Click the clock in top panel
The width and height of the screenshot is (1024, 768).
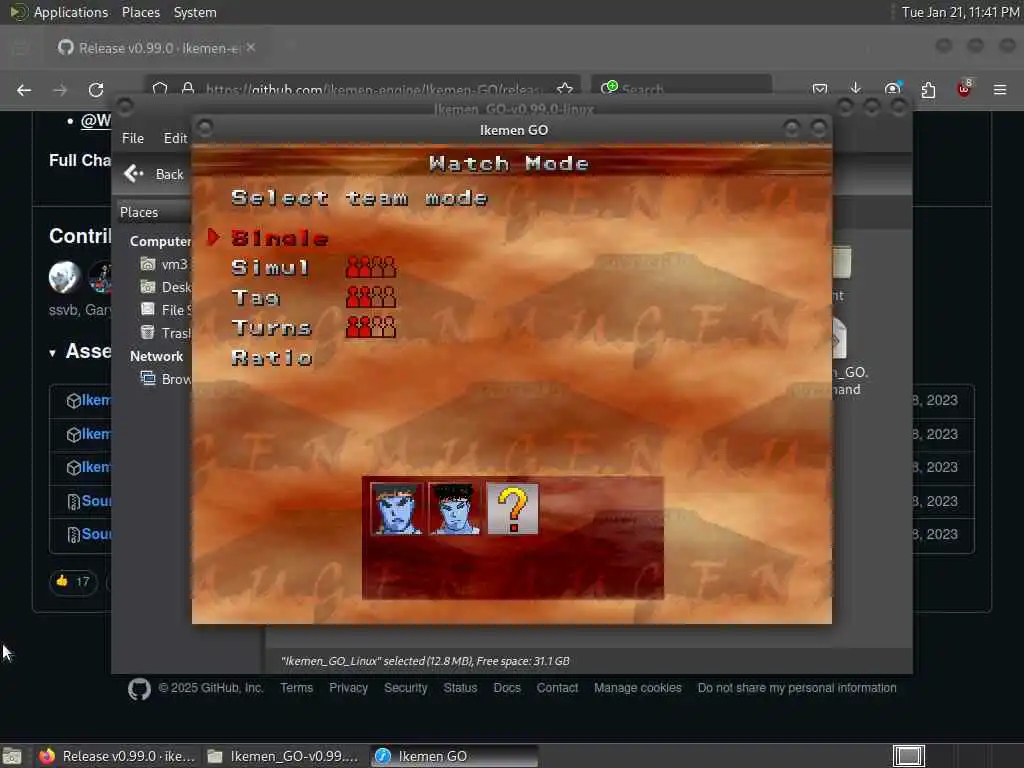point(960,12)
